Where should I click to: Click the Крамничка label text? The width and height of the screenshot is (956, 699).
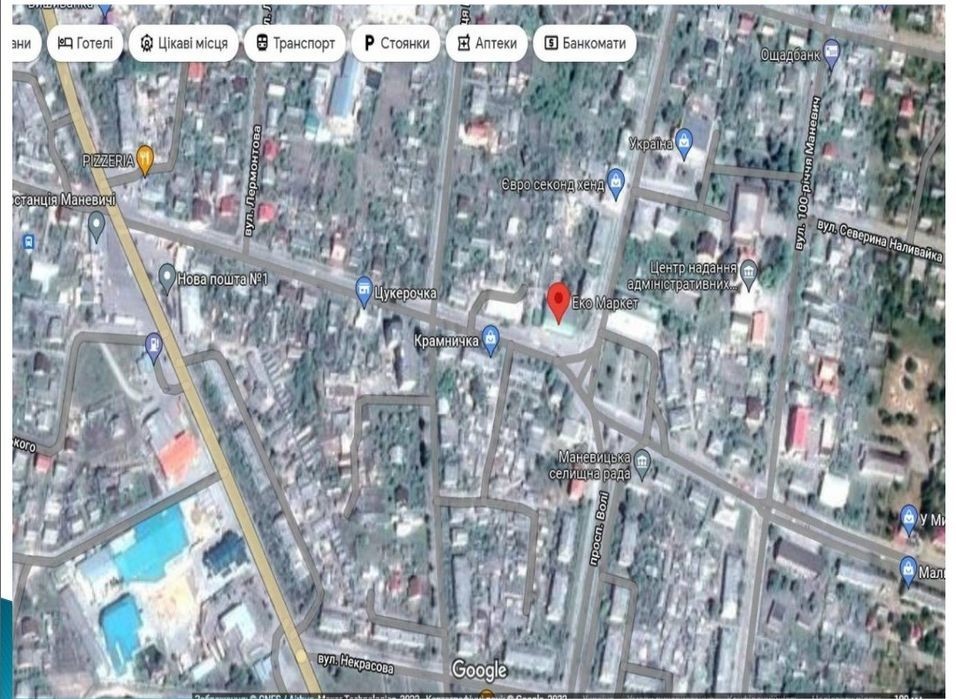446,340
